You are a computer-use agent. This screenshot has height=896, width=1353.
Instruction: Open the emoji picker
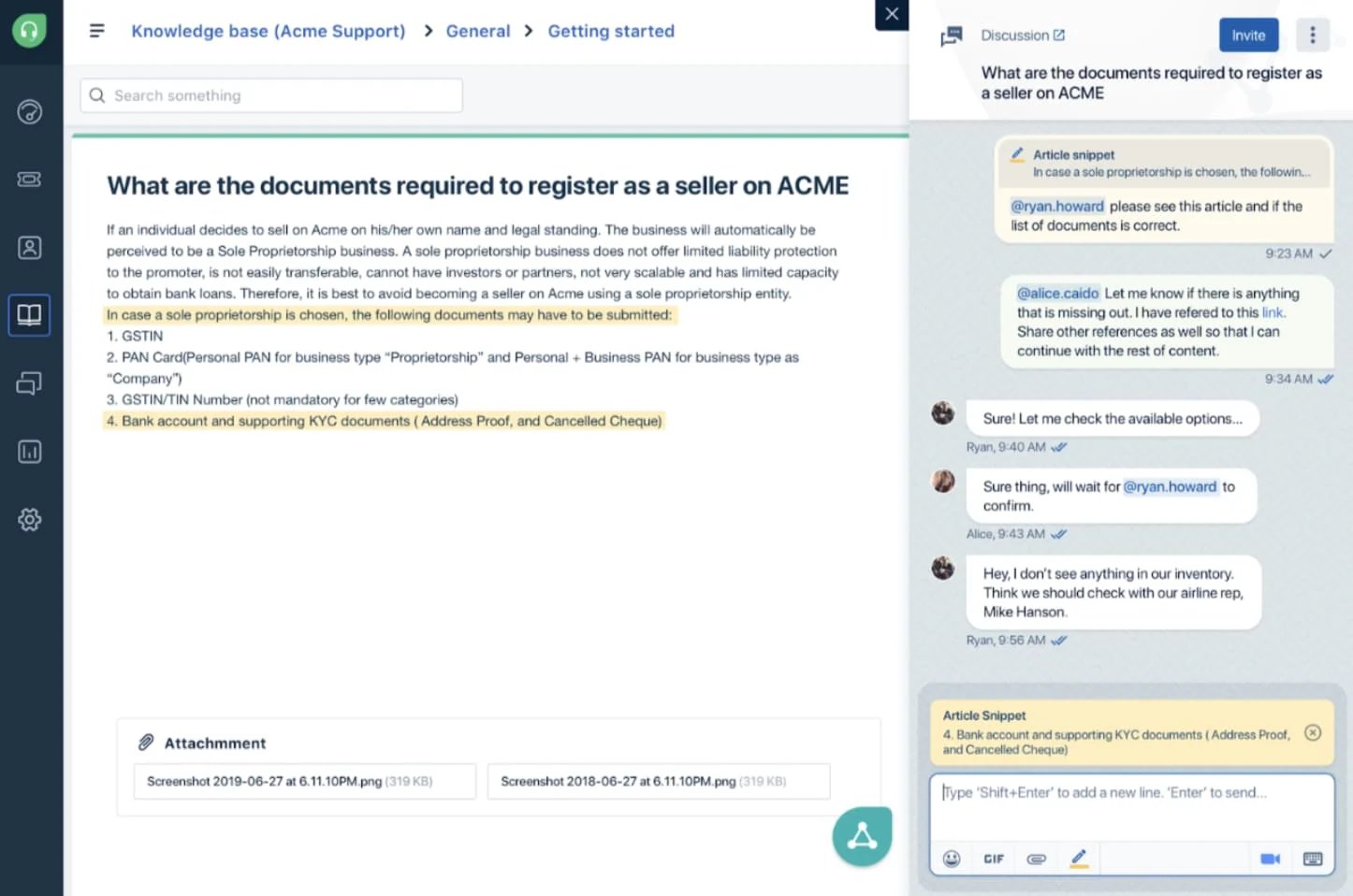[x=952, y=859]
